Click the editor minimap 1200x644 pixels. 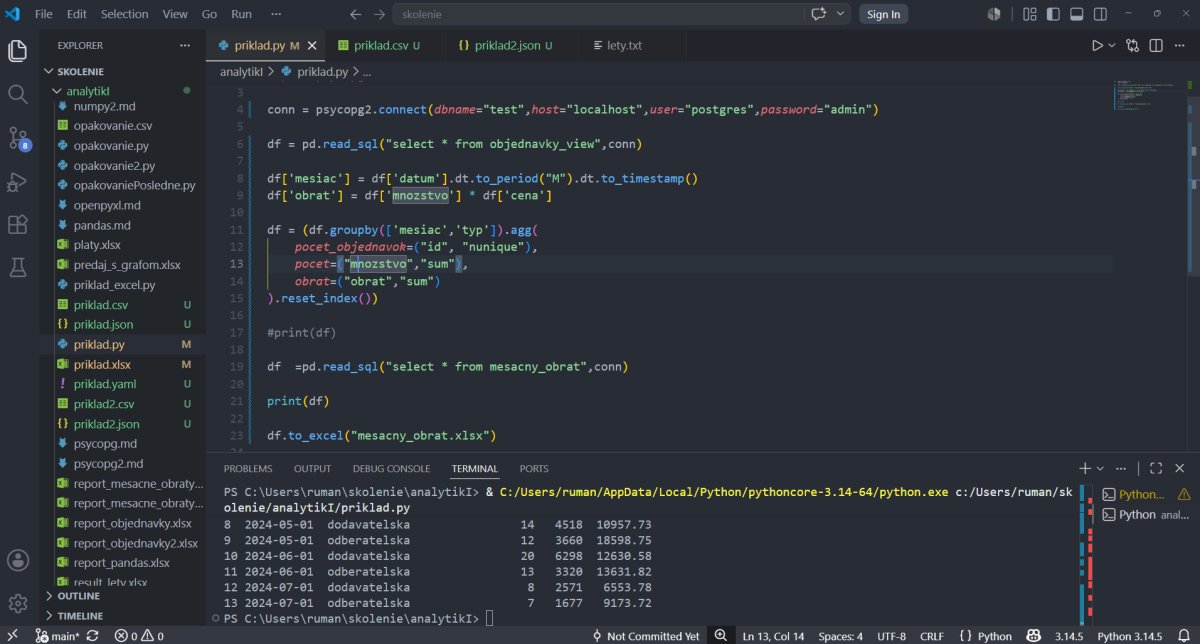pos(1149,95)
